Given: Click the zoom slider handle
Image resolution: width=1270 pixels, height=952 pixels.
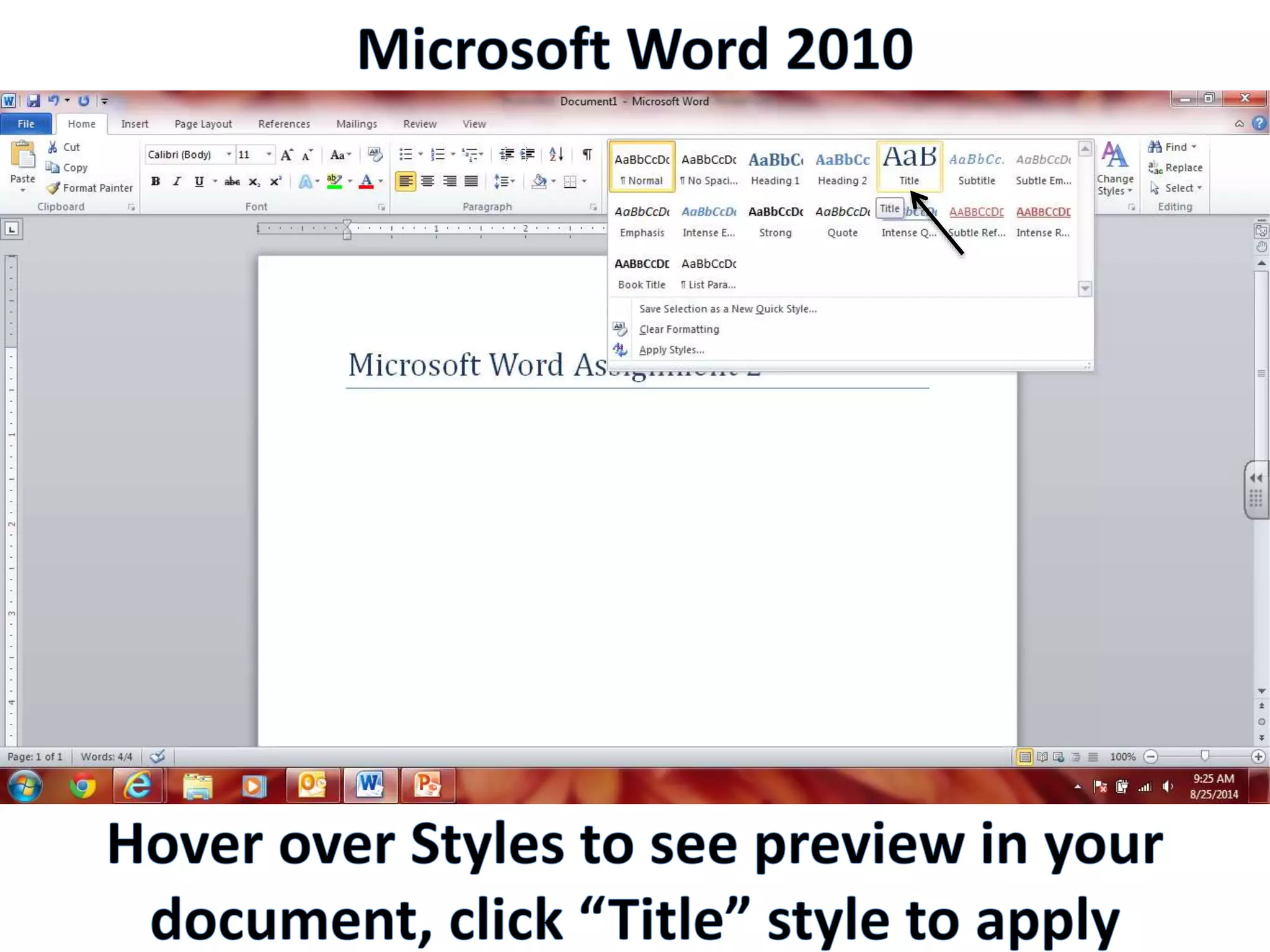Looking at the screenshot, I should pos(1204,756).
